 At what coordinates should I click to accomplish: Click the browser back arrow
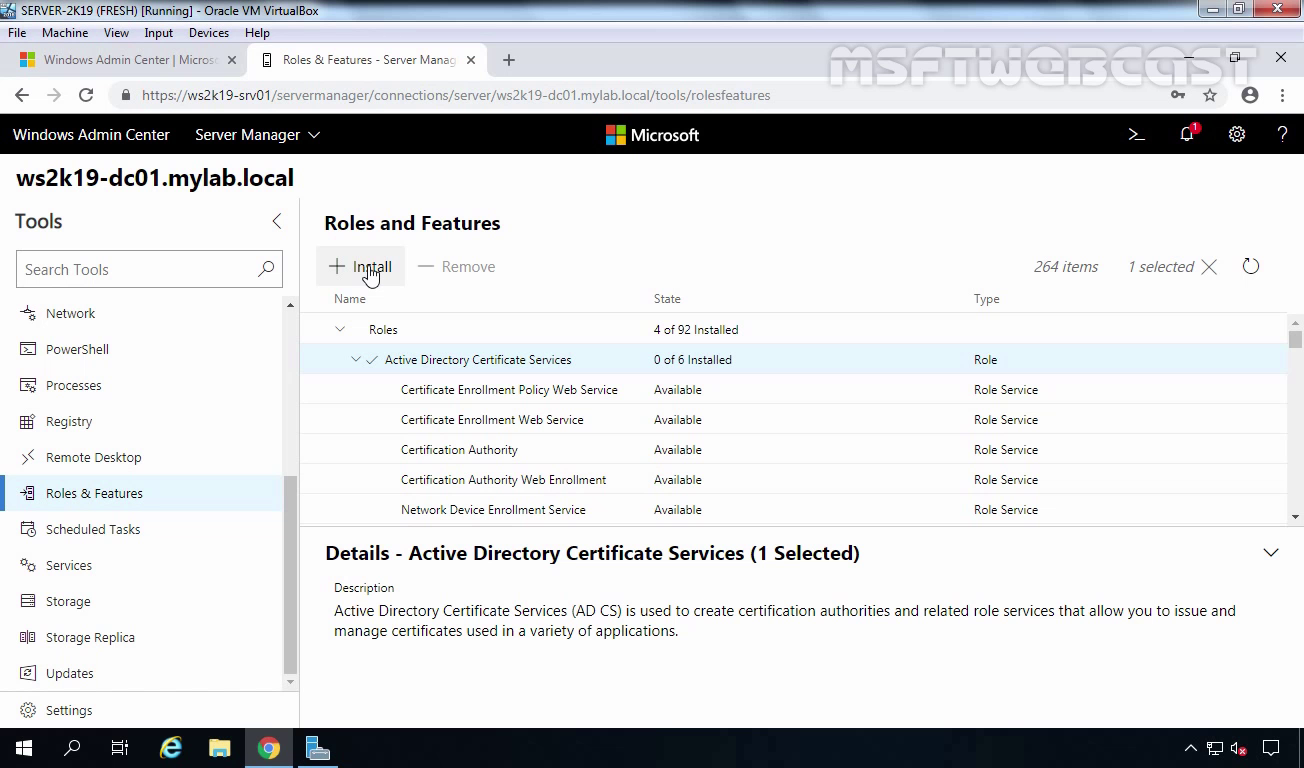22,95
